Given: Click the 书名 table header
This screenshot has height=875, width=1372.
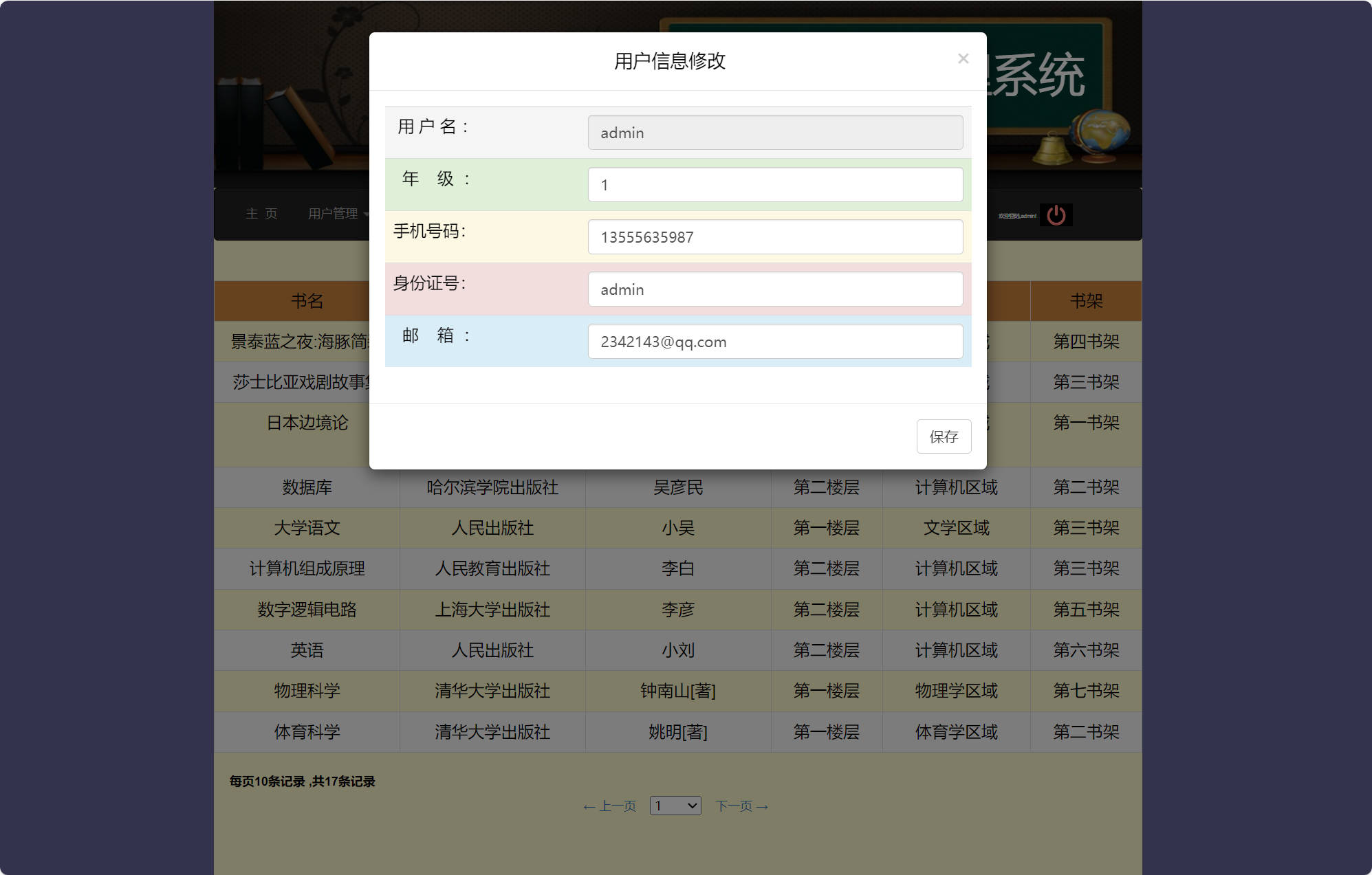Looking at the screenshot, I should [x=307, y=301].
